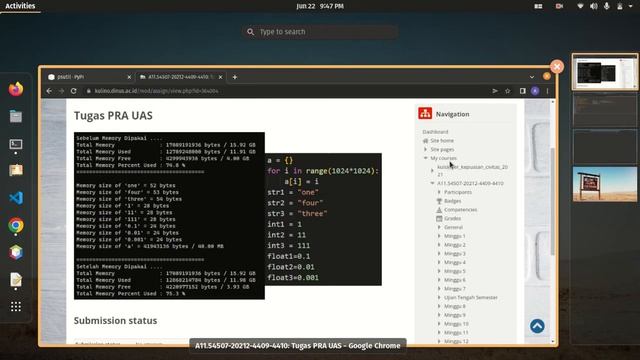
Task: Close the Chrome window in overview
Action: coord(557,67)
